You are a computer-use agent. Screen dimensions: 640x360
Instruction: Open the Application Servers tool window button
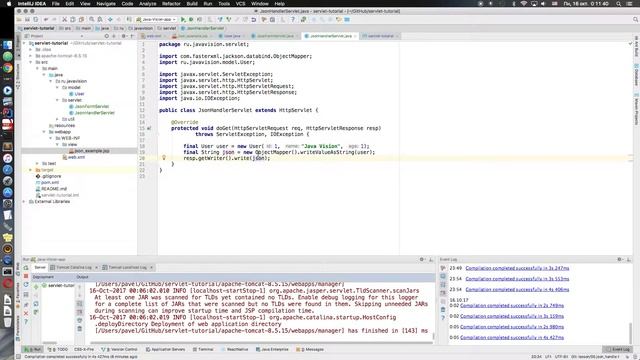coord(166,349)
